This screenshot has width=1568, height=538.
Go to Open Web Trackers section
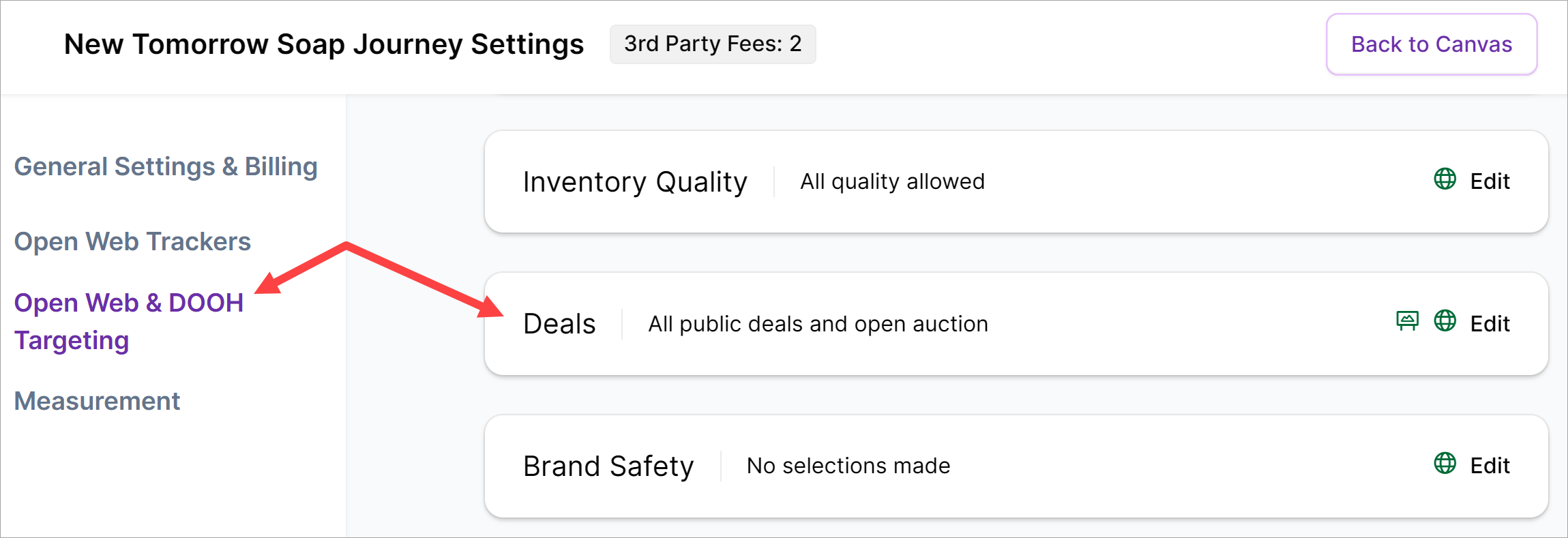[132, 242]
